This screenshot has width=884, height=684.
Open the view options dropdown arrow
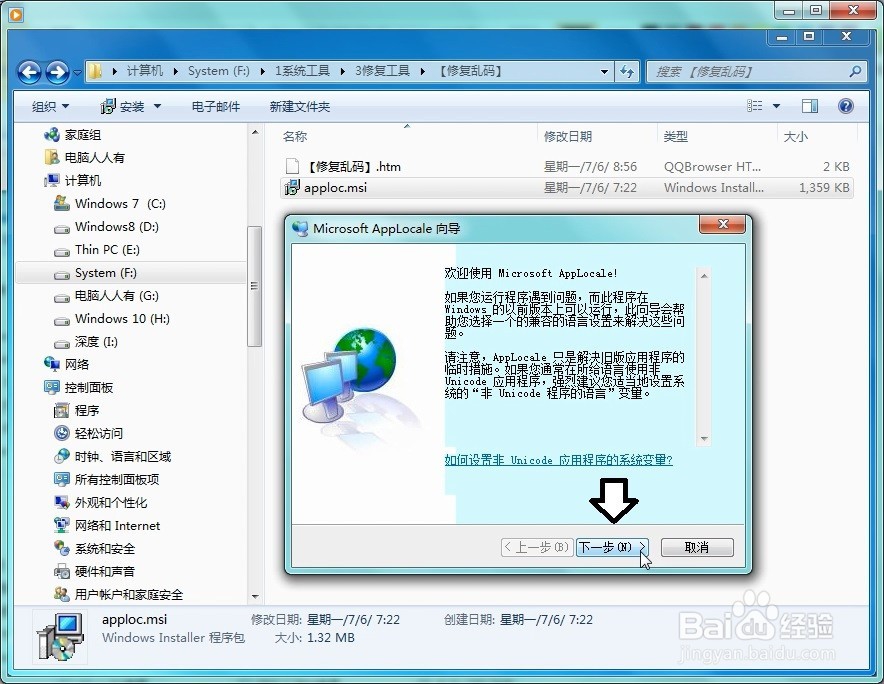point(776,106)
